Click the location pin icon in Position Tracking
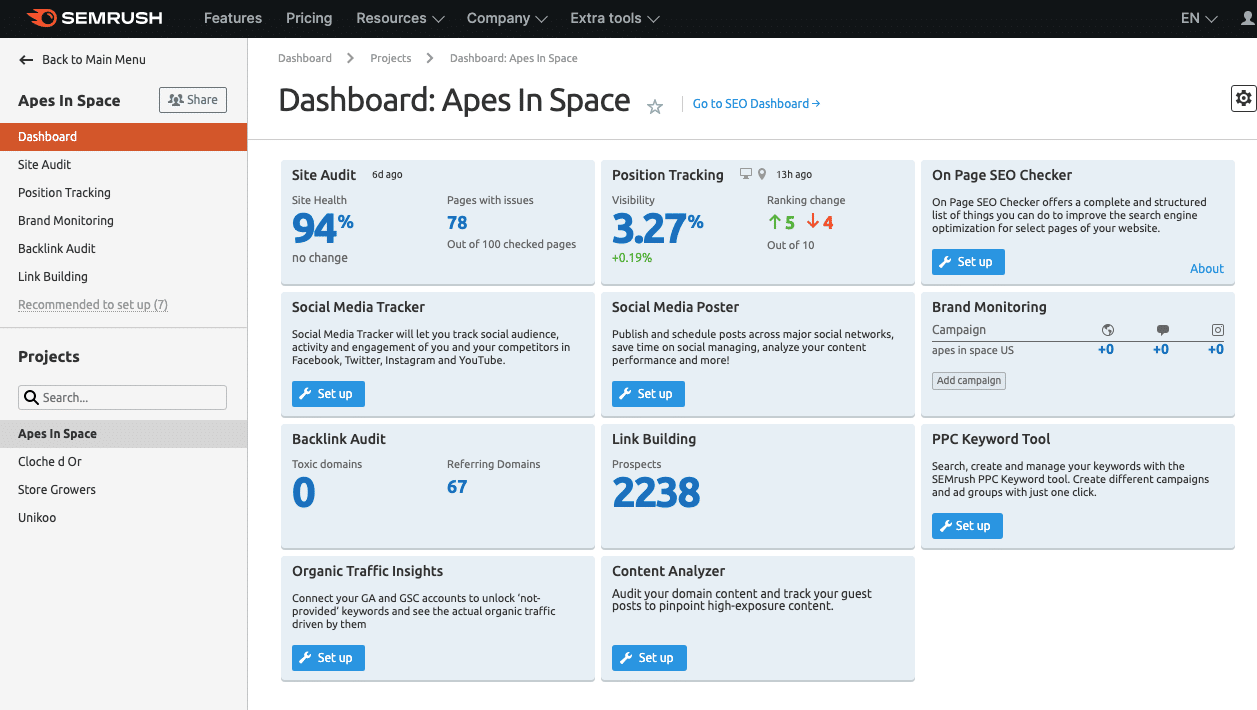The height and width of the screenshot is (710, 1257). coord(762,174)
